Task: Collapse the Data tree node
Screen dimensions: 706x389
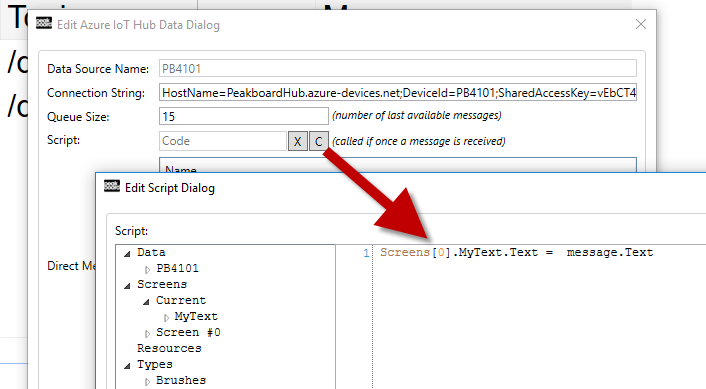Action: click(127, 254)
